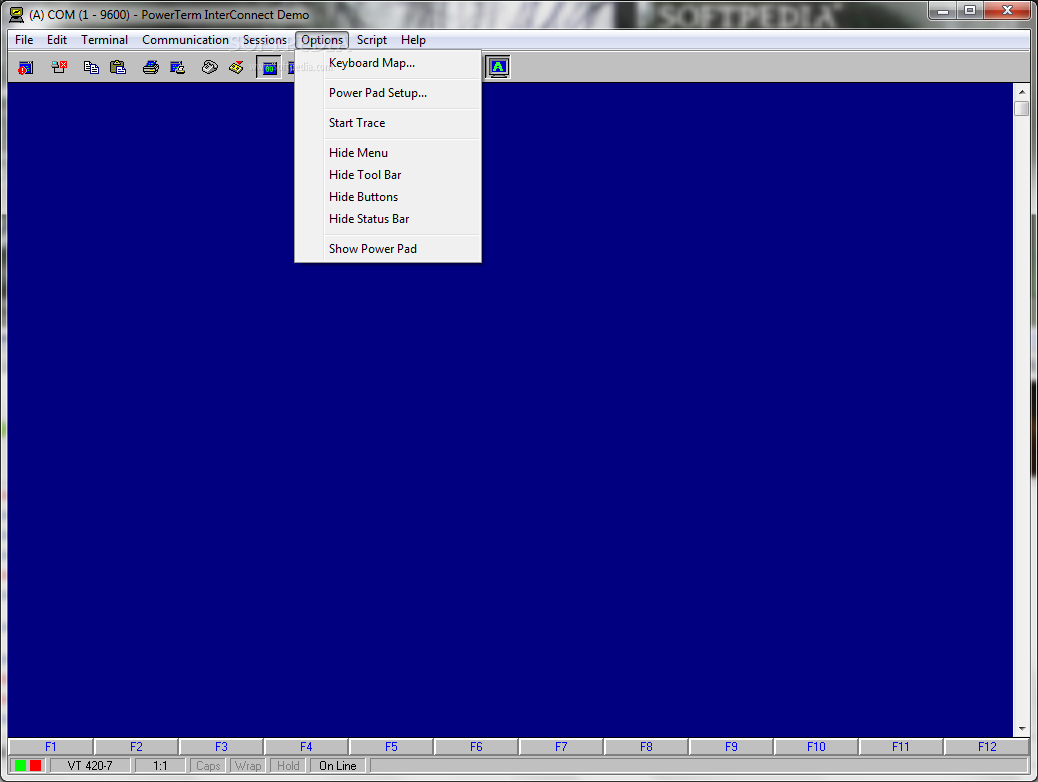
Task: Click the disconnect toolbar icon with red X
Action: point(59,68)
